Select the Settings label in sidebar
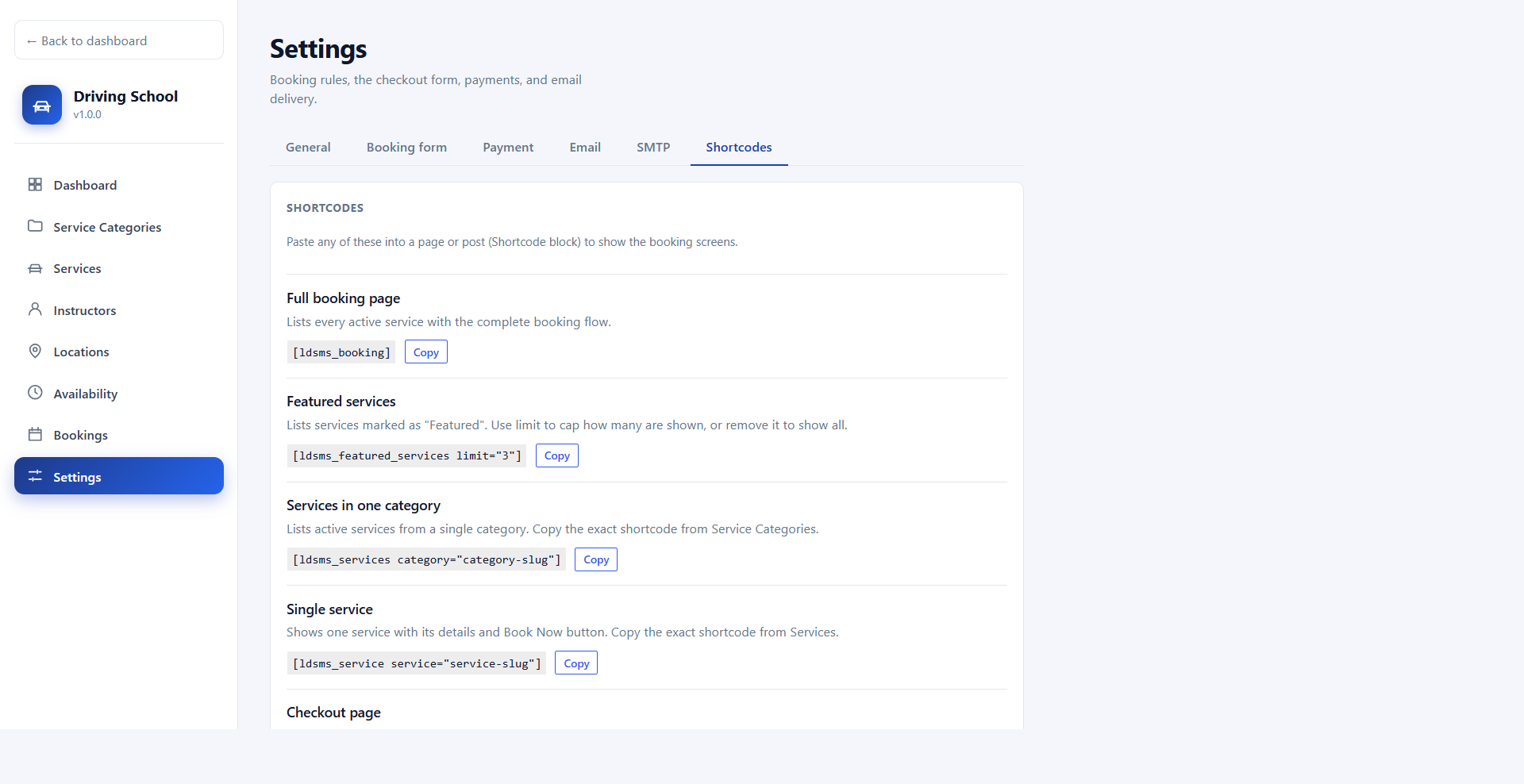 click(77, 477)
